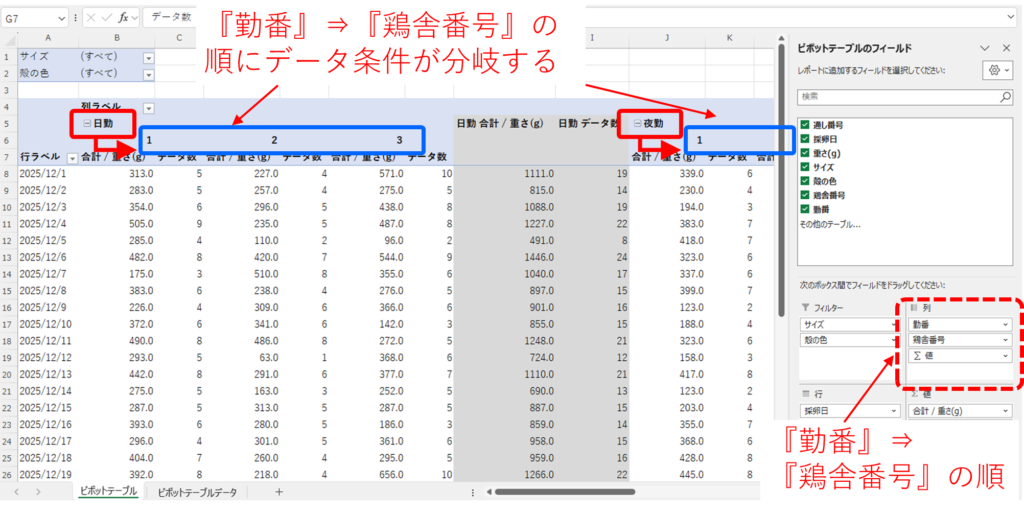Click the その他のテーブル... link

[832, 224]
